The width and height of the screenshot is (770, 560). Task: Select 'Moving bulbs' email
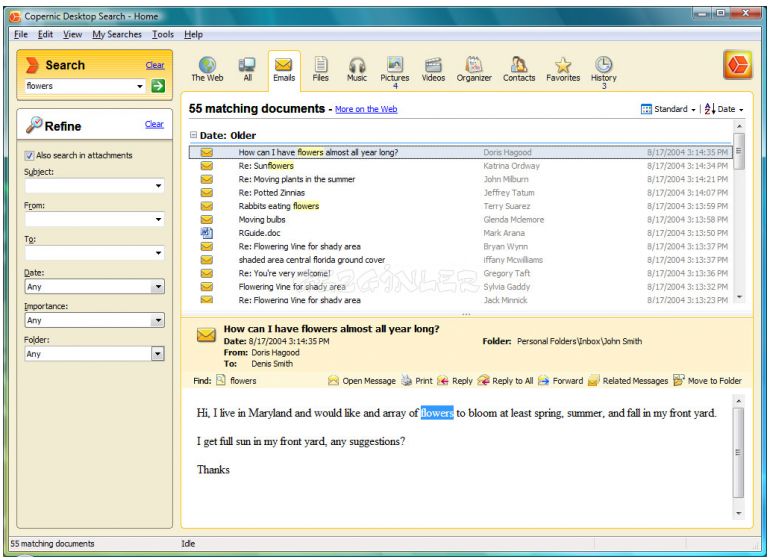pyautogui.click(x=460, y=220)
